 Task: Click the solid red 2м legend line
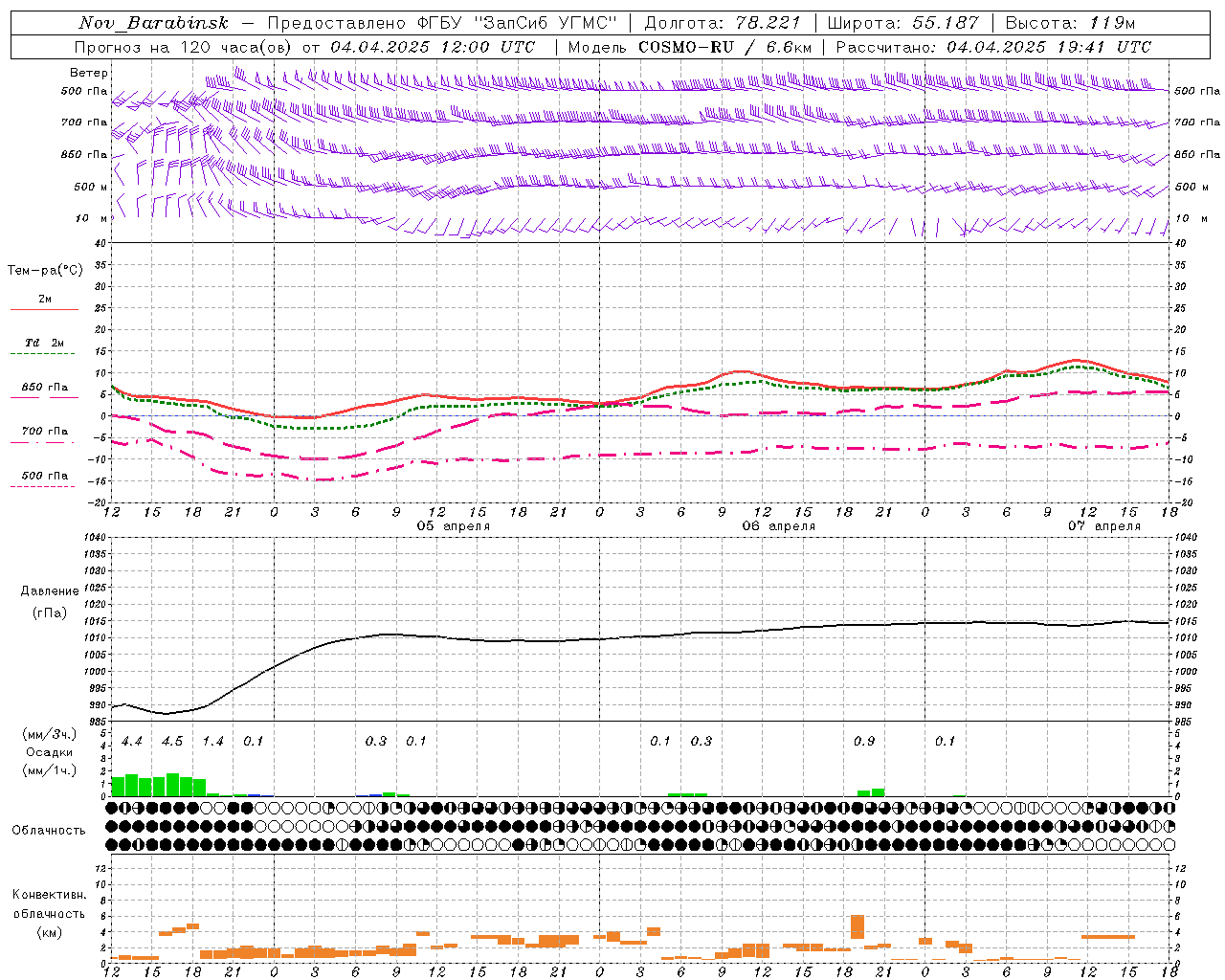44,309
